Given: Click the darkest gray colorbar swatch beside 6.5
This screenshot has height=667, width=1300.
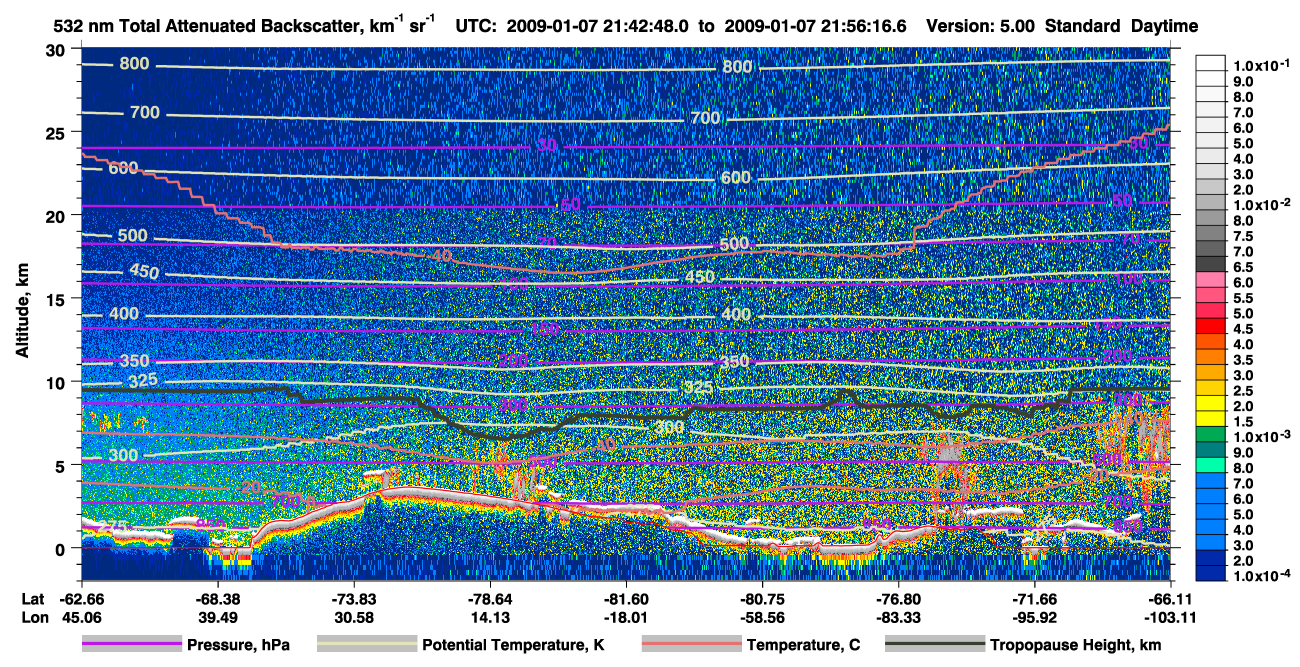Looking at the screenshot, I should (x=1212, y=263).
